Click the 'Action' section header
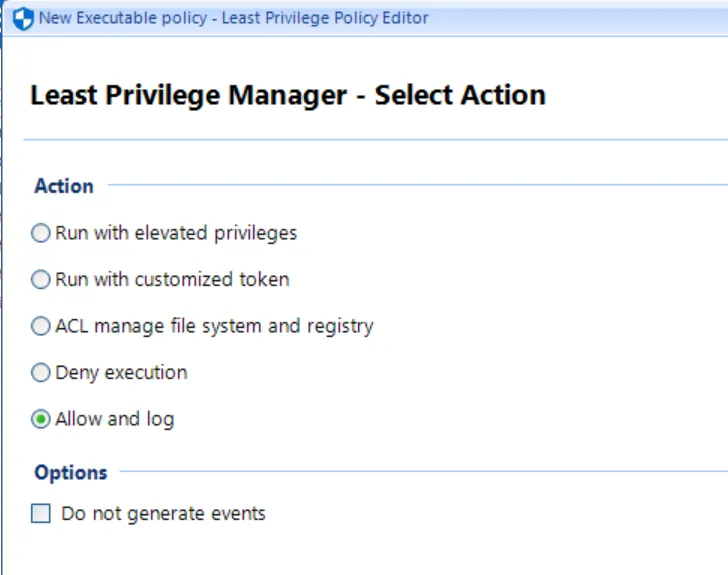The width and height of the screenshot is (728, 575). [64, 186]
